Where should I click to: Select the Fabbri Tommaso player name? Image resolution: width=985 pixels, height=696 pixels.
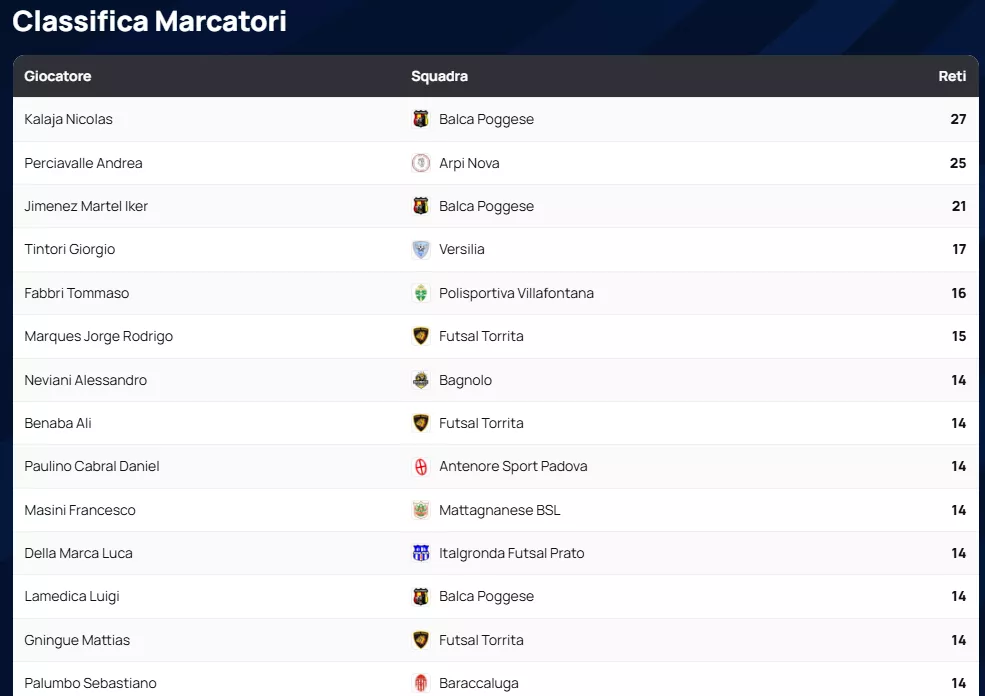(77, 293)
